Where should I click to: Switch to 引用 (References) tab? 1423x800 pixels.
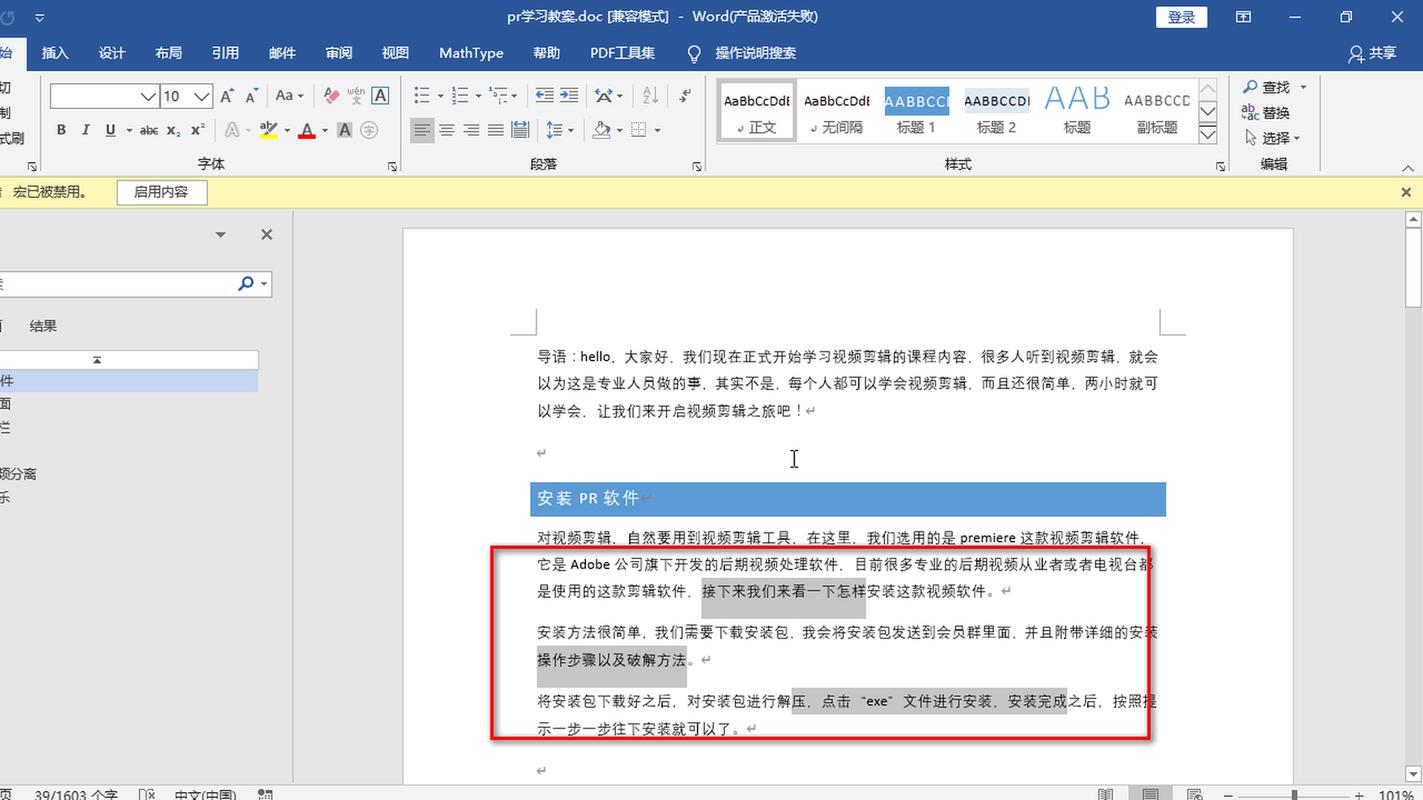pos(225,53)
